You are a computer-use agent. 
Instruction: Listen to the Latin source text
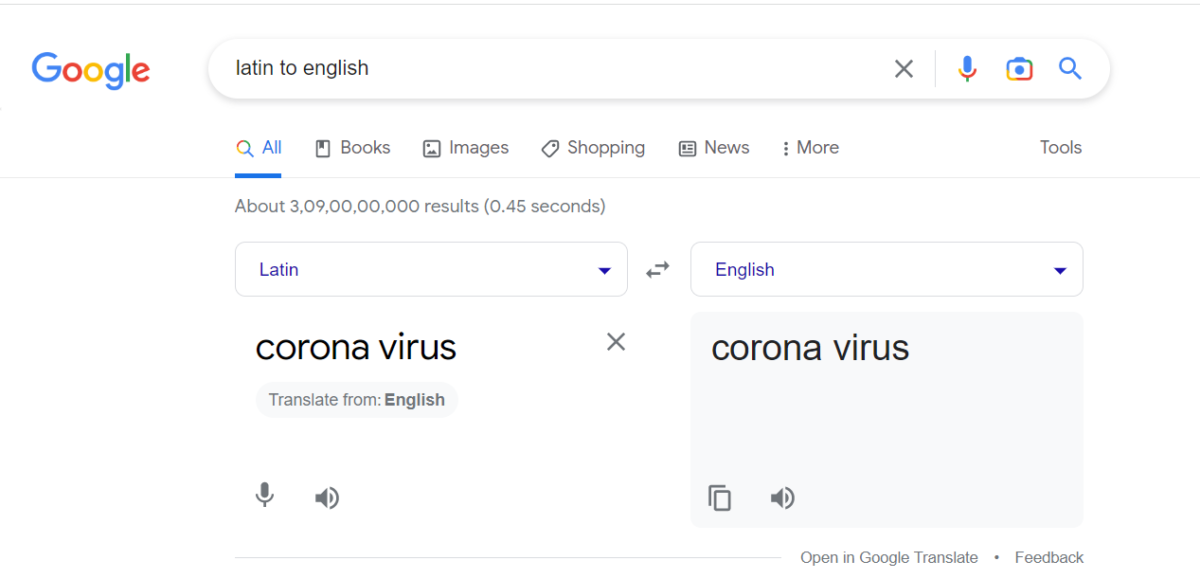click(x=327, y=497)
